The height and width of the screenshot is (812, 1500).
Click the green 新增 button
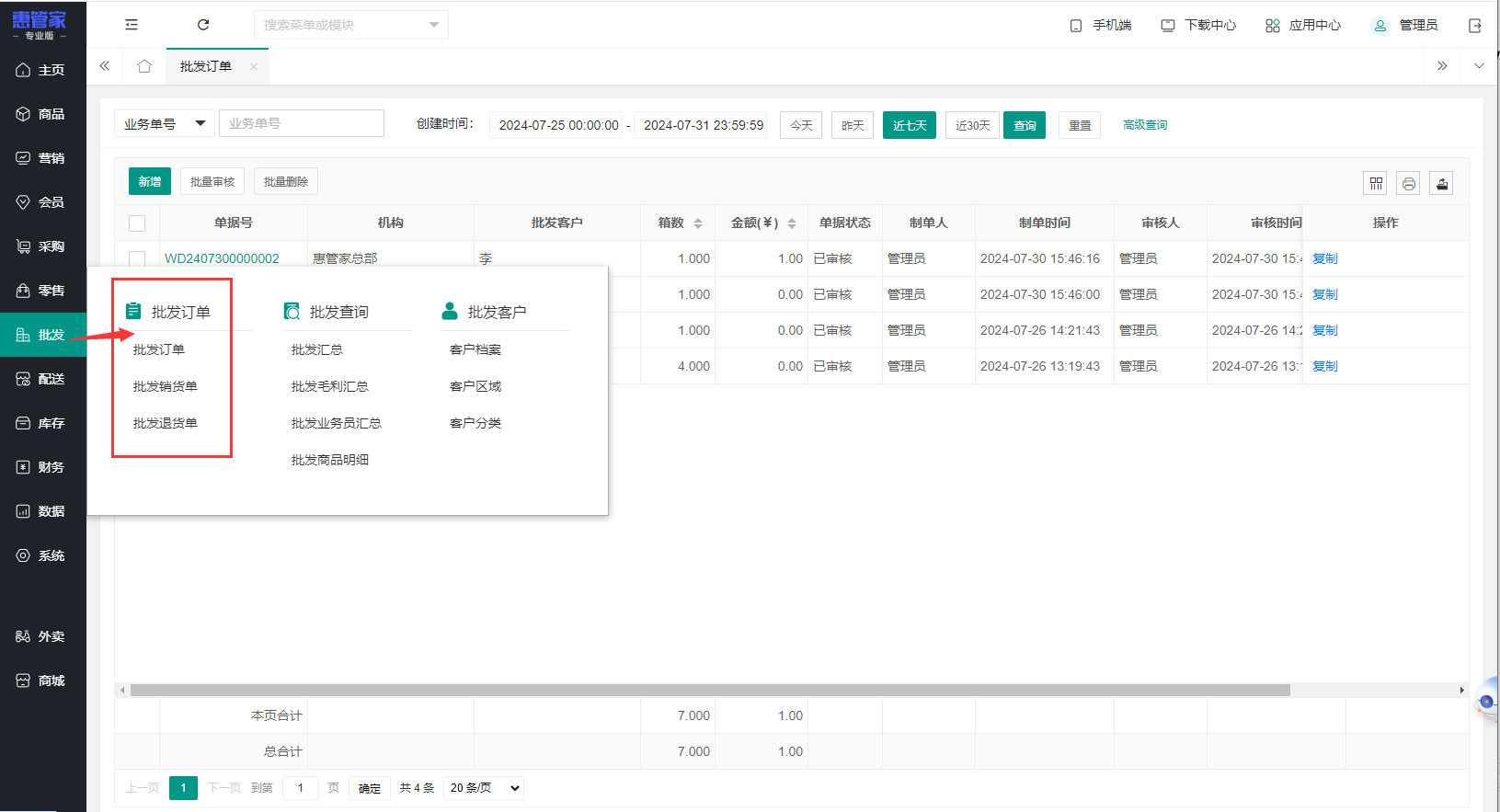[150, 182]
